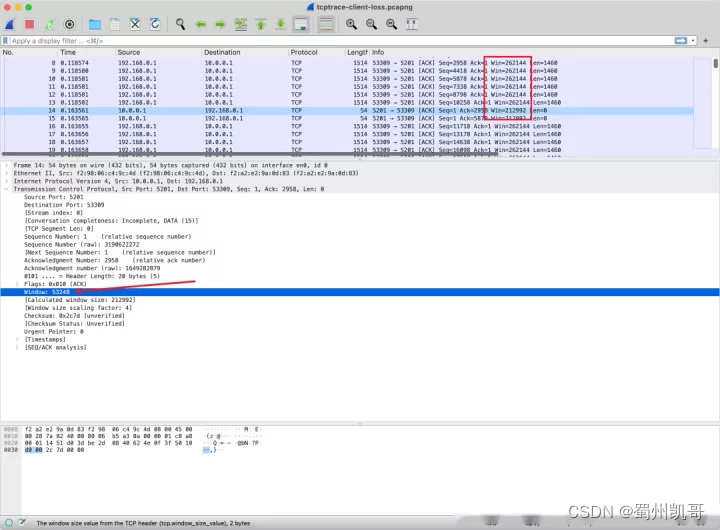Select packet number 8 row
Image resolution: width=720 pixels, height=530 pixels.
[347, 63]
